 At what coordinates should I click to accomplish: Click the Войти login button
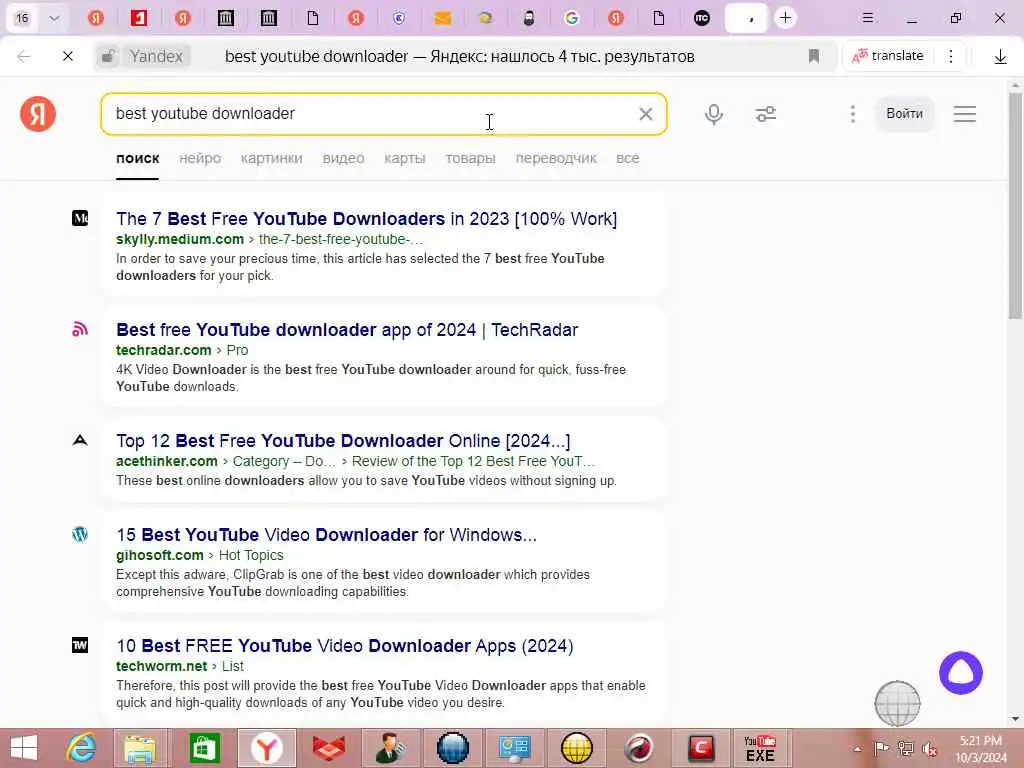pos(904,114)
